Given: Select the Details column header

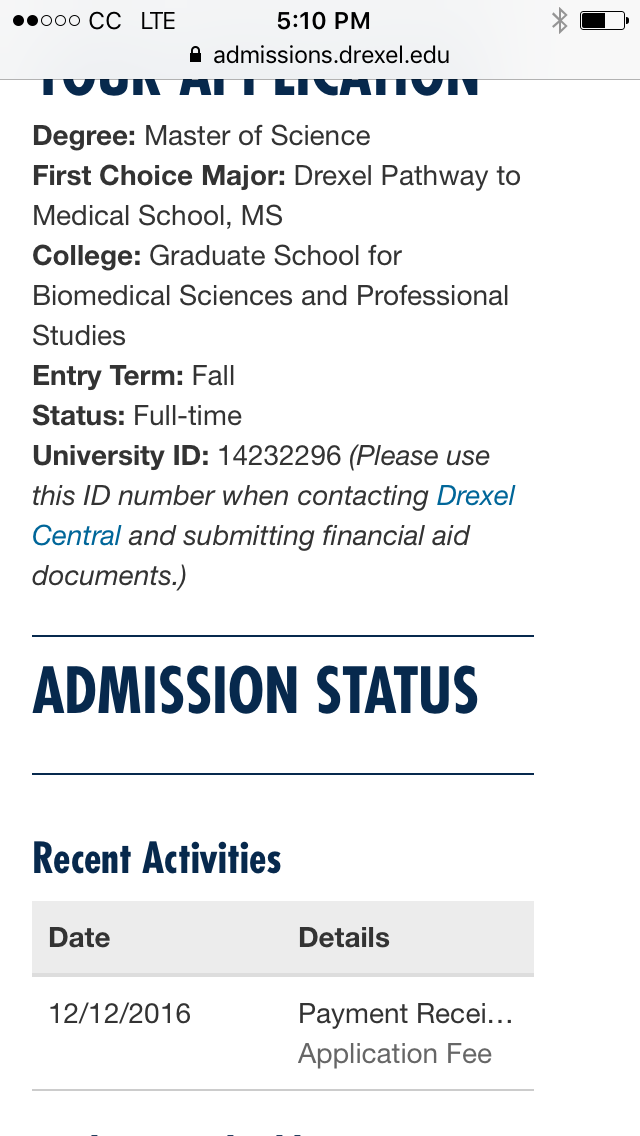Looking at the screenshot, I should [344, 937].
